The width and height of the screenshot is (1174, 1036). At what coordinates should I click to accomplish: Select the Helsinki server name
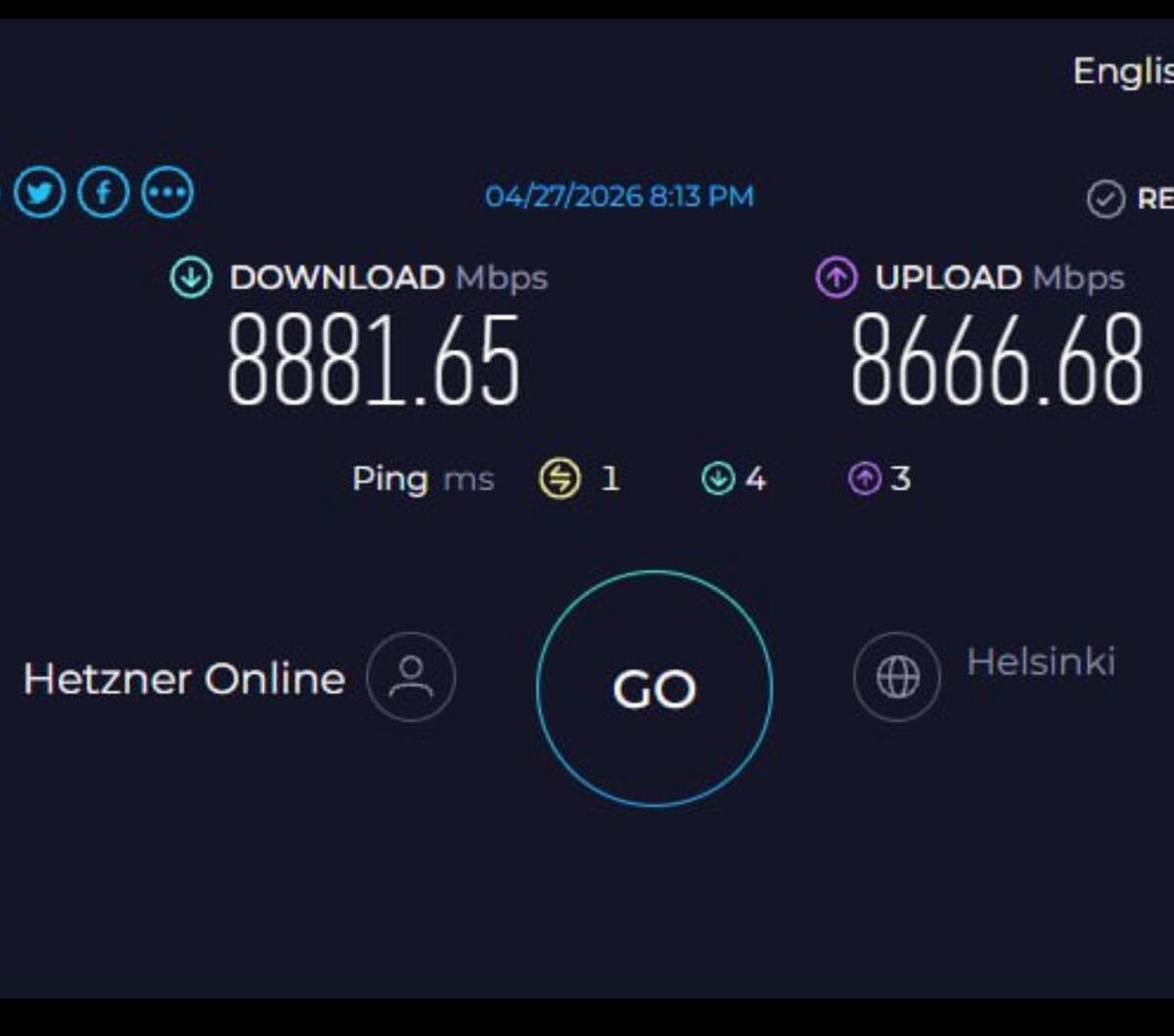click(x=1041, y=662)
